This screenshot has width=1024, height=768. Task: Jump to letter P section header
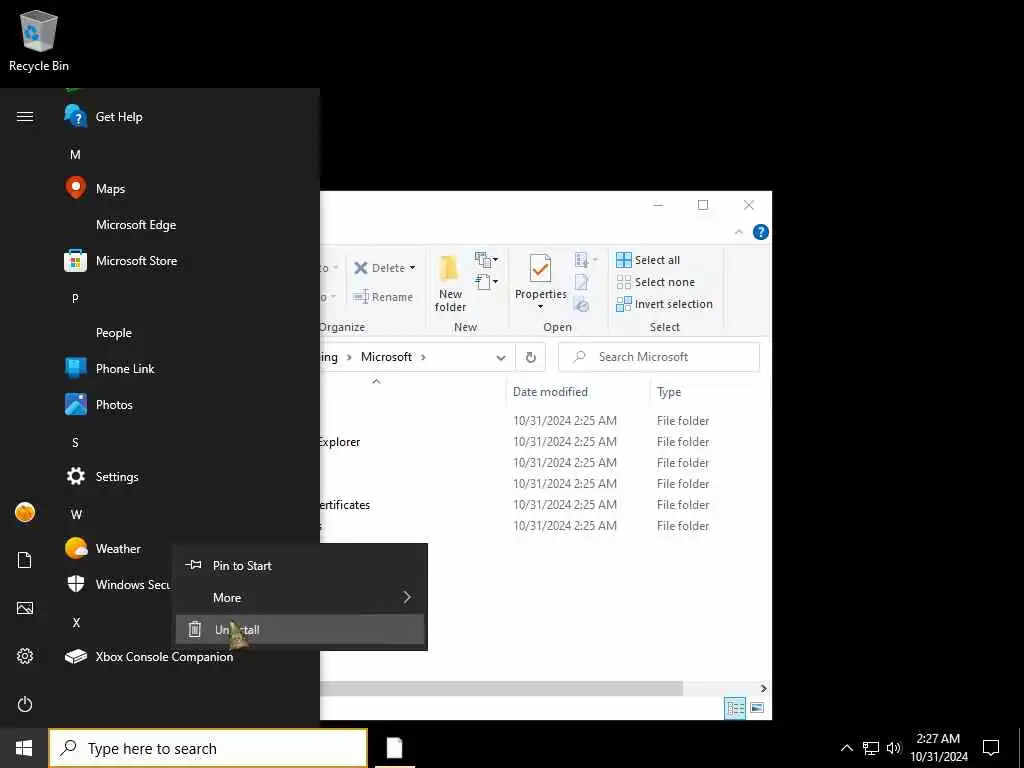pyautogui.click(x=75, y=298)
